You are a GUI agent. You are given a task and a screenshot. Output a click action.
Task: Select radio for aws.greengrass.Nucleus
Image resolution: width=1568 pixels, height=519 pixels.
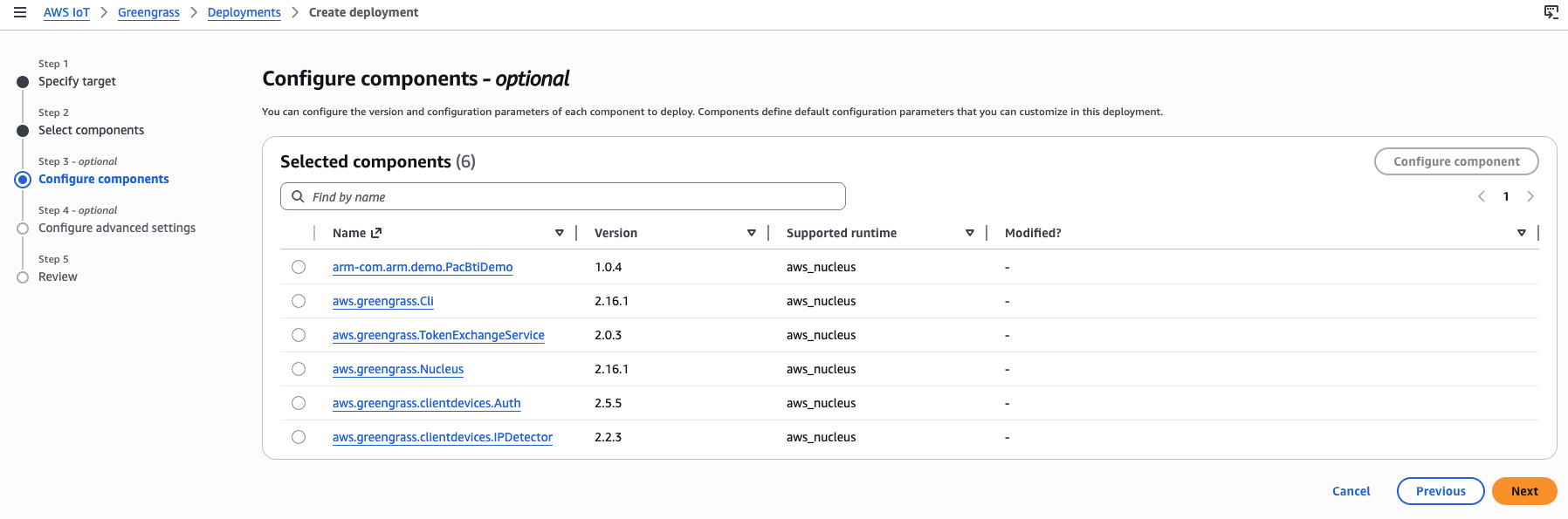299,369
